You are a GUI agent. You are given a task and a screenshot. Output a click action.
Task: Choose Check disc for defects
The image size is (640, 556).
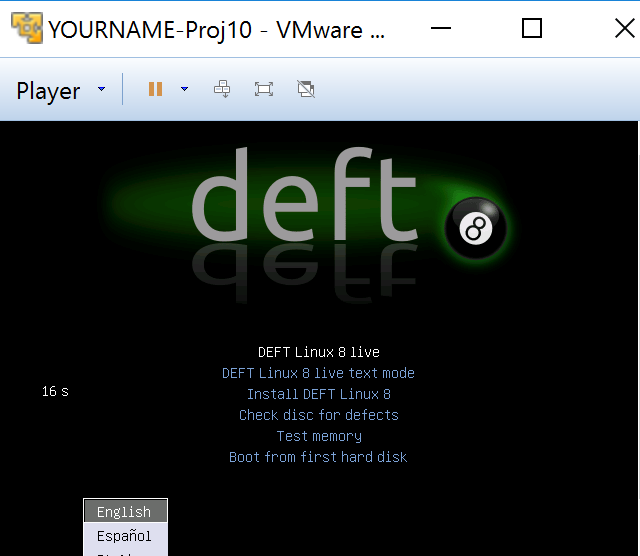click(319, 415)
